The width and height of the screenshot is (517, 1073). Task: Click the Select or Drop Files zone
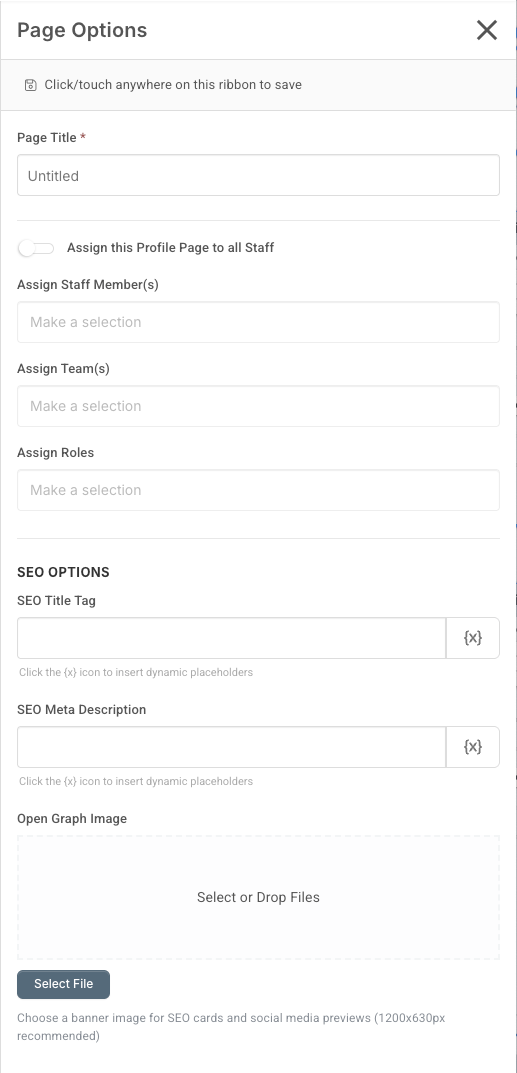(258, 897)
